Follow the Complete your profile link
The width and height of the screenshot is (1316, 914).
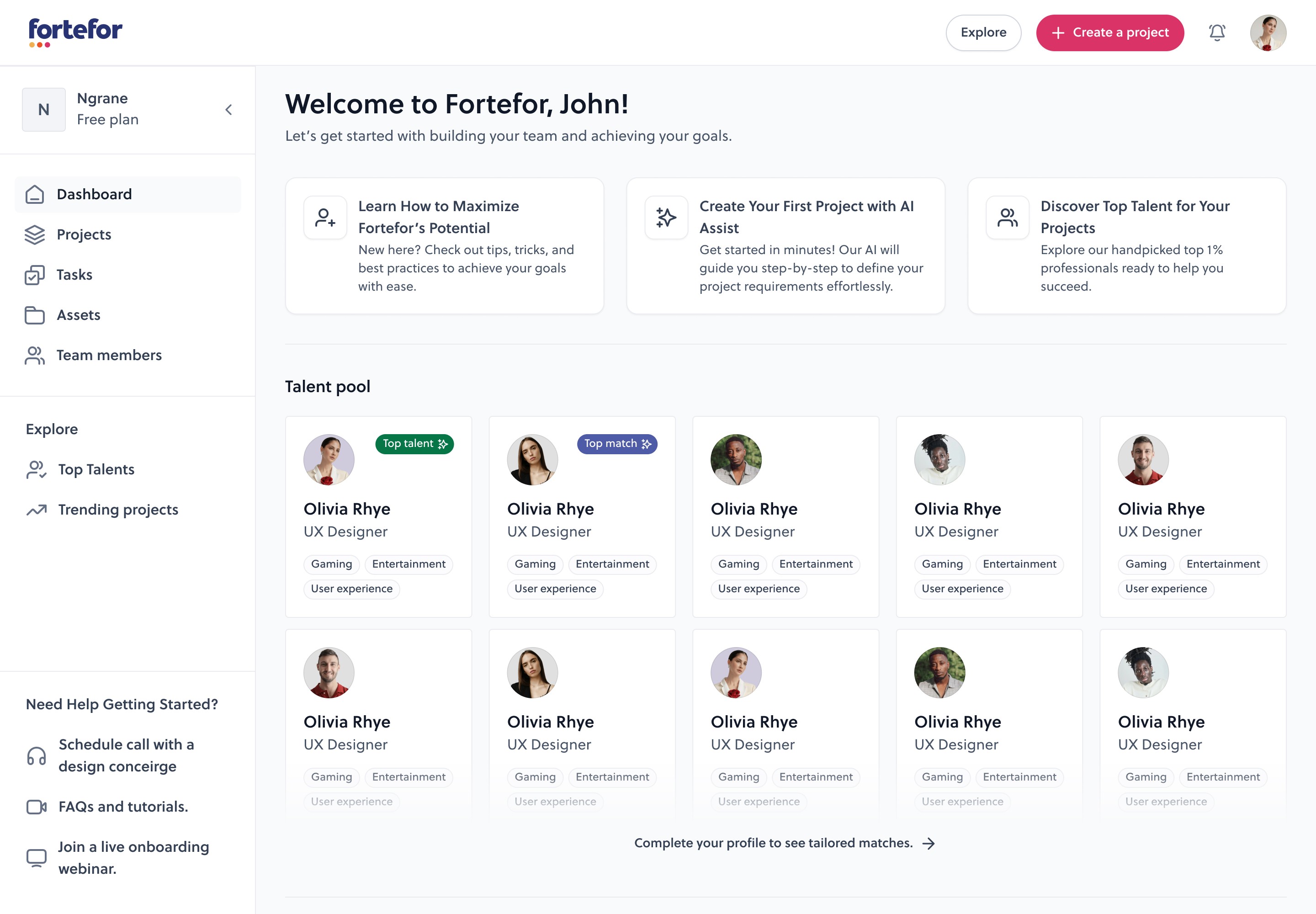point(784,843)
